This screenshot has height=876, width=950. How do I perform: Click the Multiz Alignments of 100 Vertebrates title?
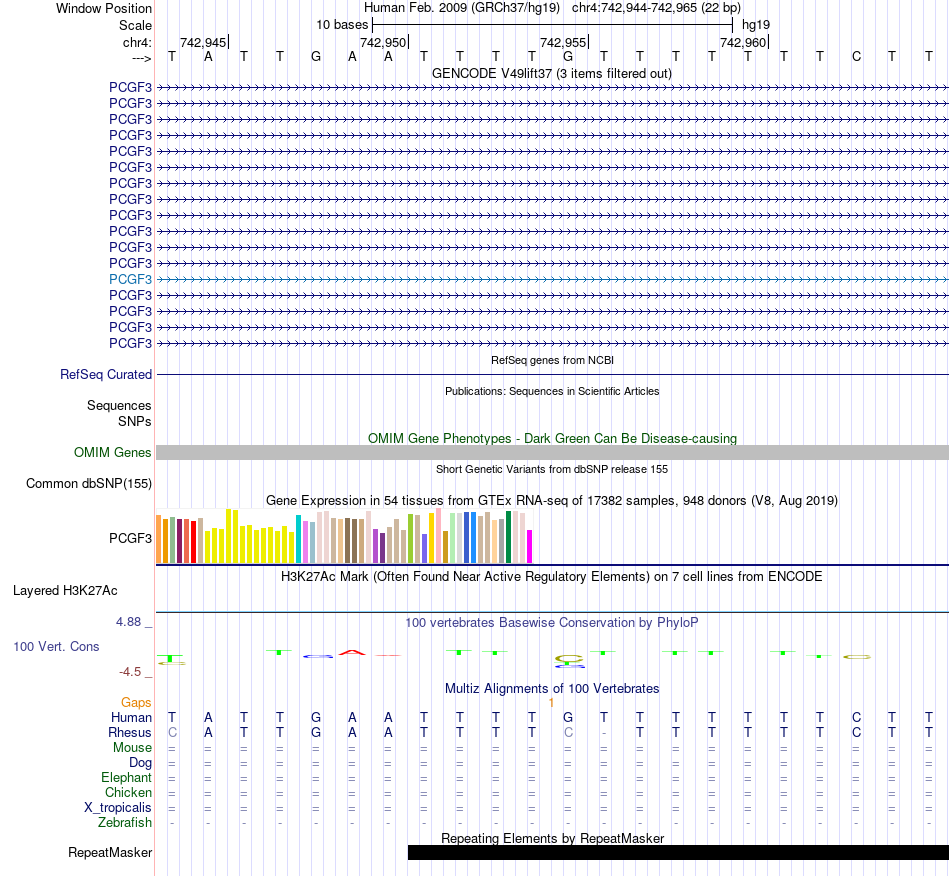(x=552, y=689)
